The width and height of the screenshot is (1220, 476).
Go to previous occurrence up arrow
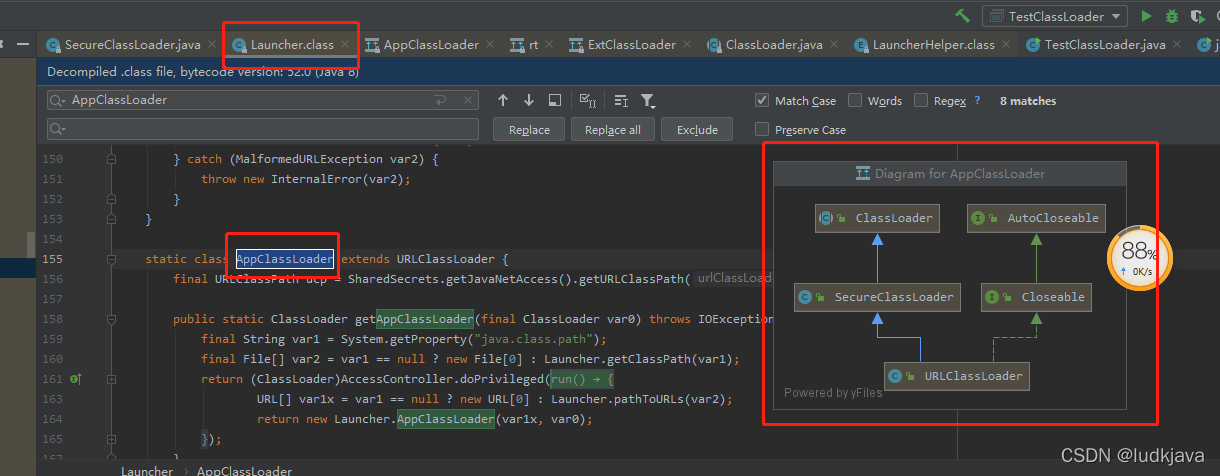click(x=503, y=100)
